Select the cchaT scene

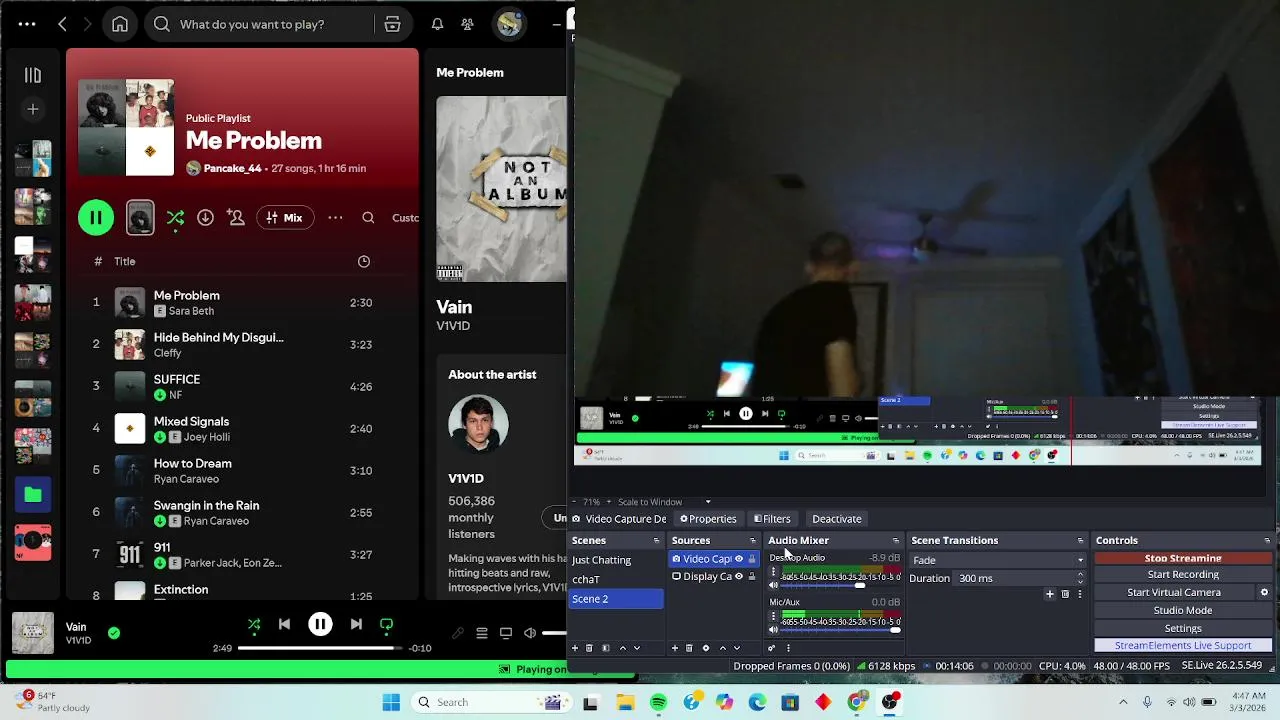pyautogui.click(x=615, y=579)
